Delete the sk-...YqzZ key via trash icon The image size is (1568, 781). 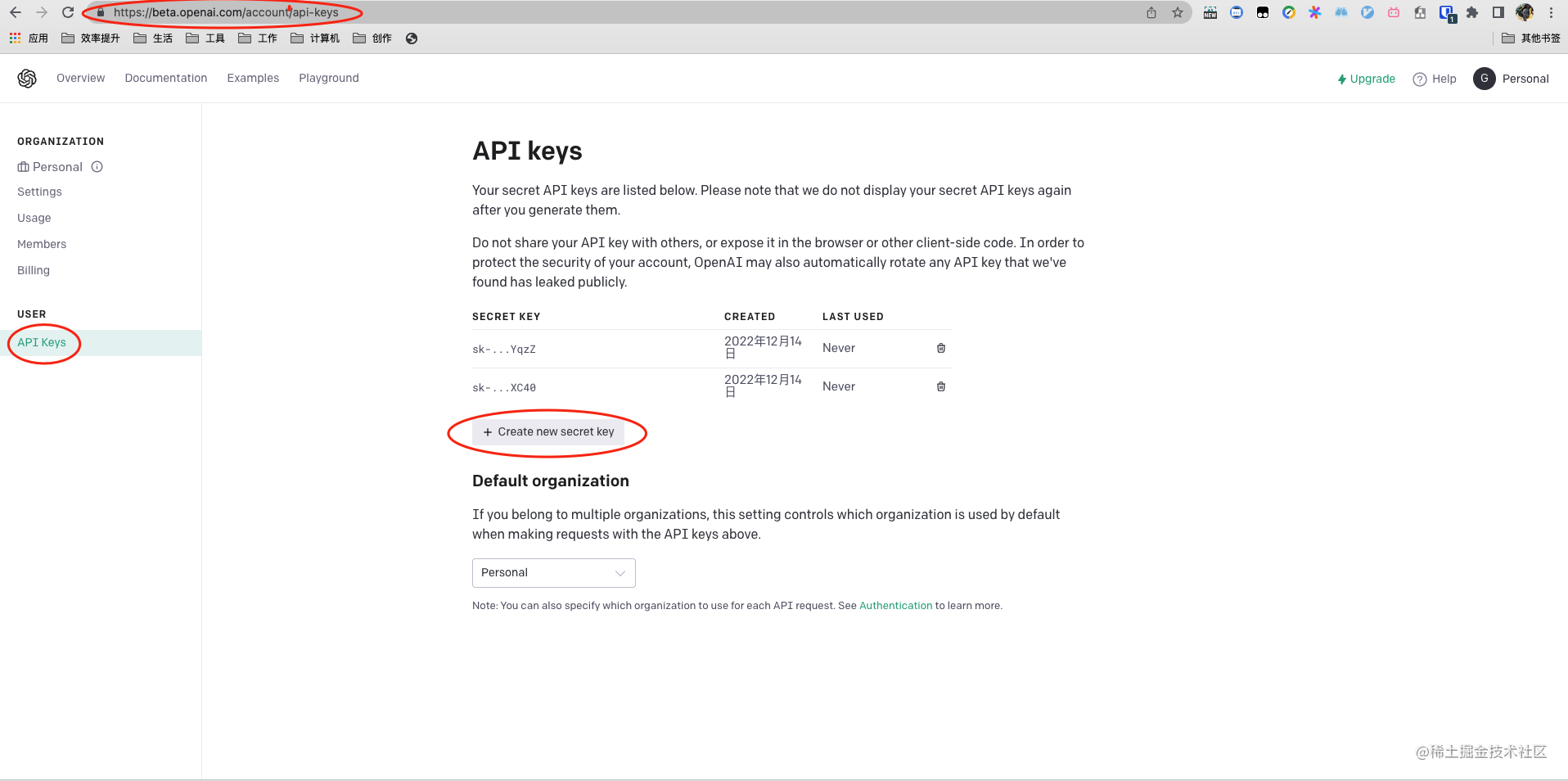point(940,348)
